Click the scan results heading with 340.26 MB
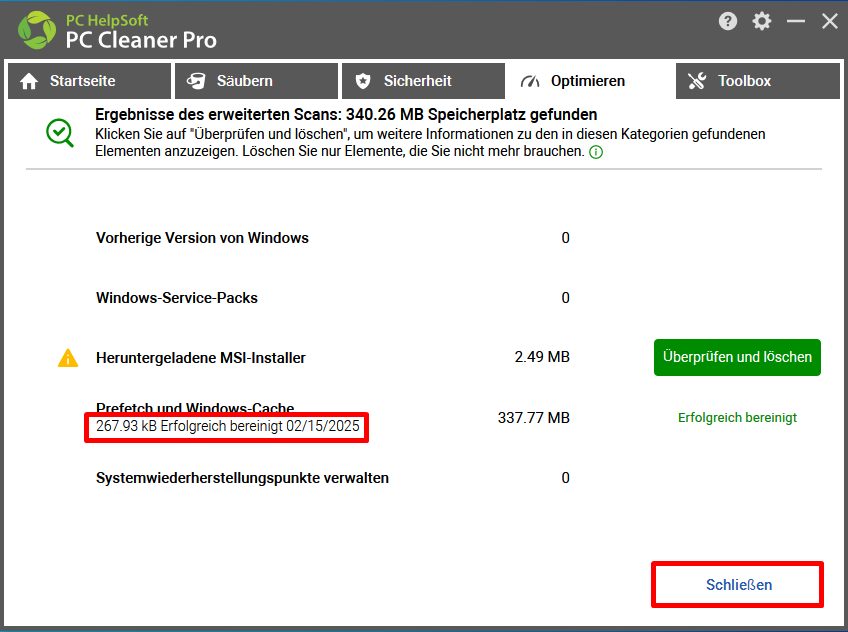The width and height of the screenshot is (848, 632). point(346,115)
